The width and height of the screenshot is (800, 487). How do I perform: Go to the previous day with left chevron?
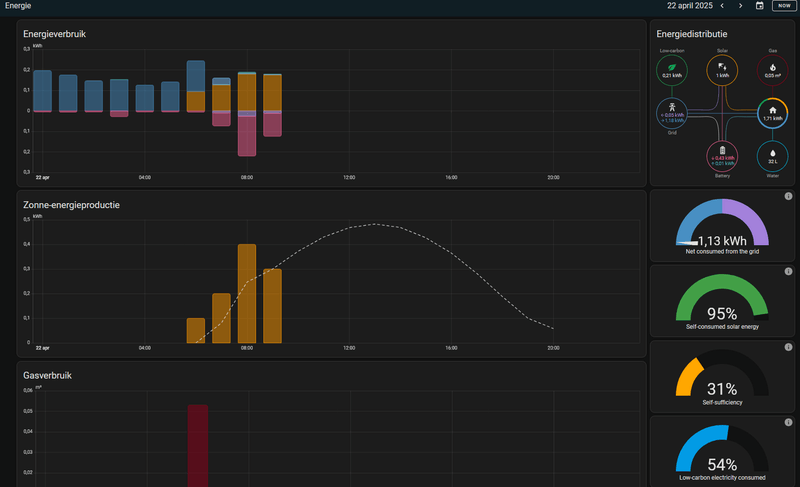click(722, 6)
